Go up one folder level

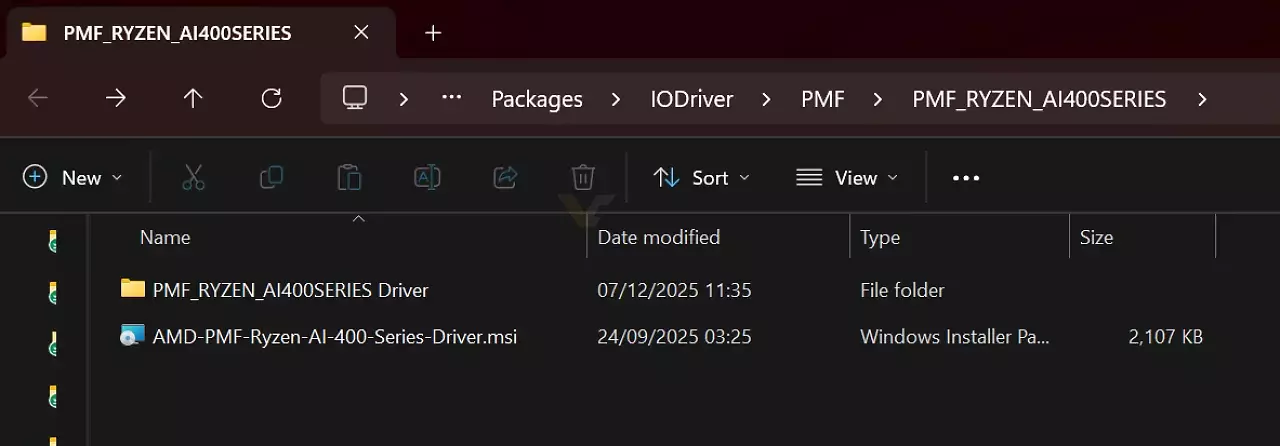pos(193,98)
